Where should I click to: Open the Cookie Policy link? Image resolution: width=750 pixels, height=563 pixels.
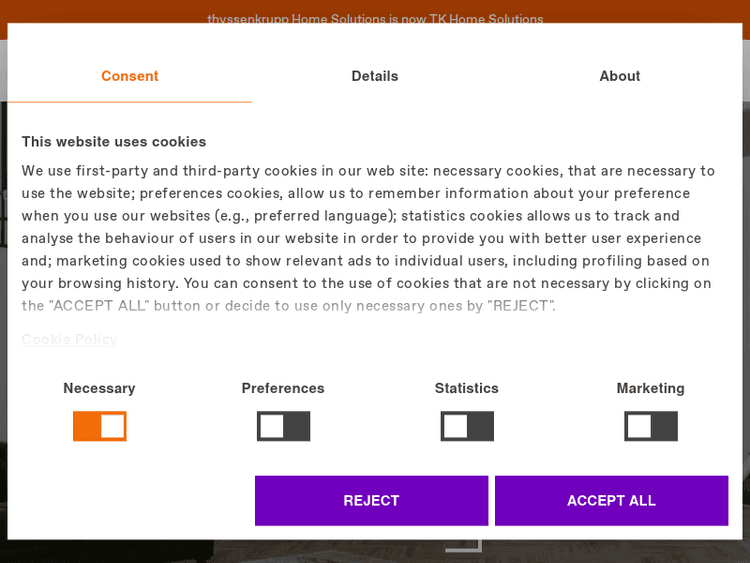coord(69,339)
